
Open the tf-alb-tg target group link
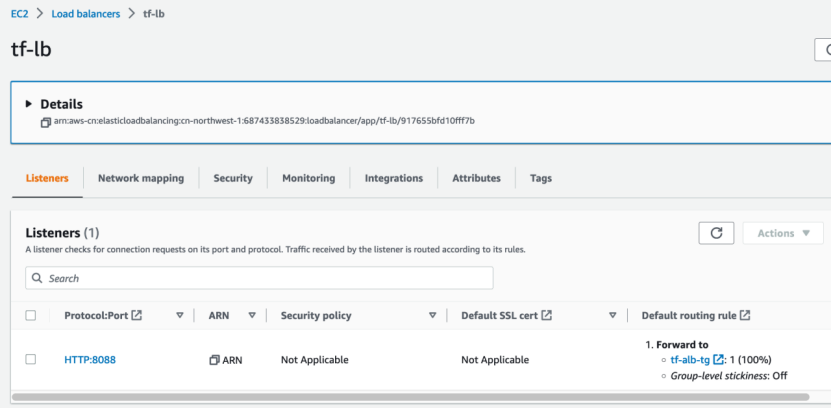pyautogui.click(x=690, y=360)
